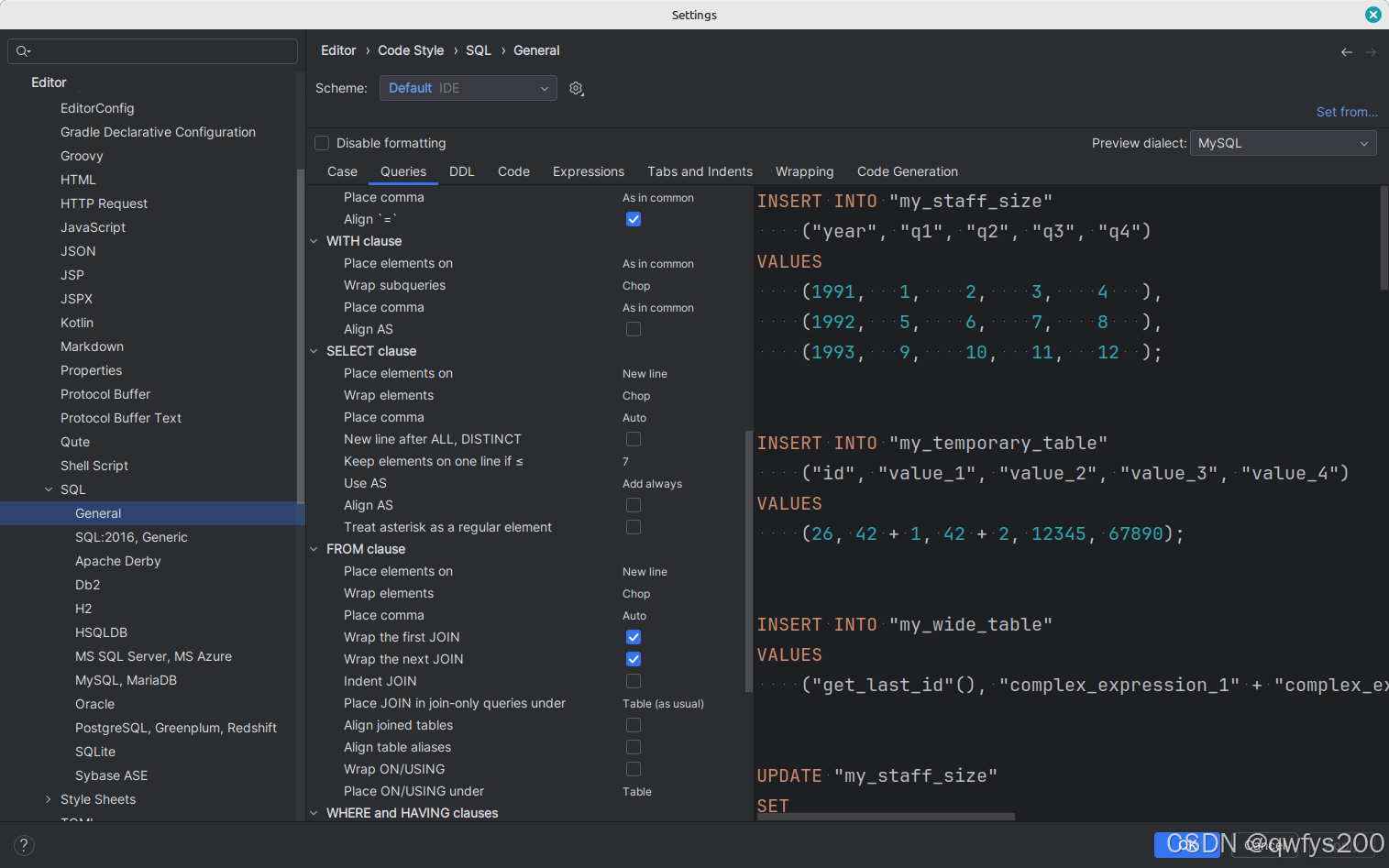Uncheck Wrap the next JOIN

click(634, 659)
